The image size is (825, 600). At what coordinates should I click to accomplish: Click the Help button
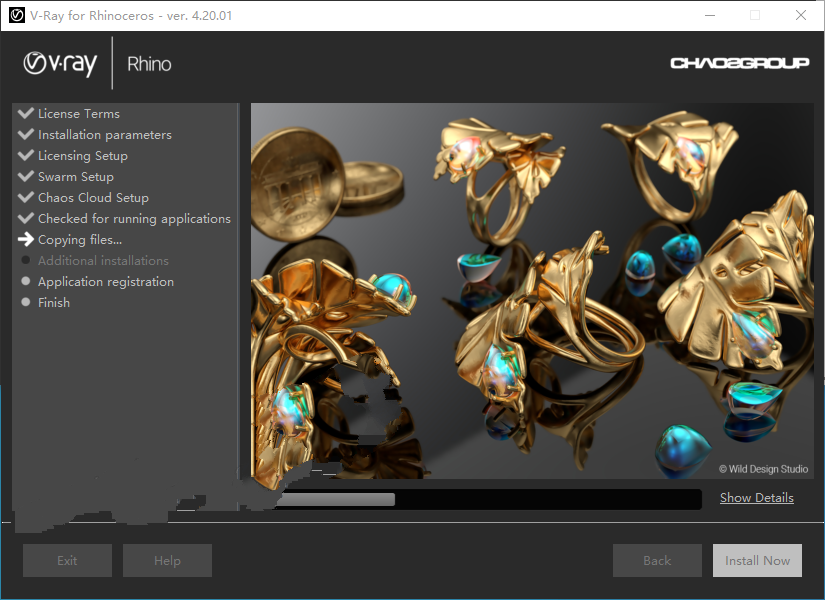(x=167, y=561)
